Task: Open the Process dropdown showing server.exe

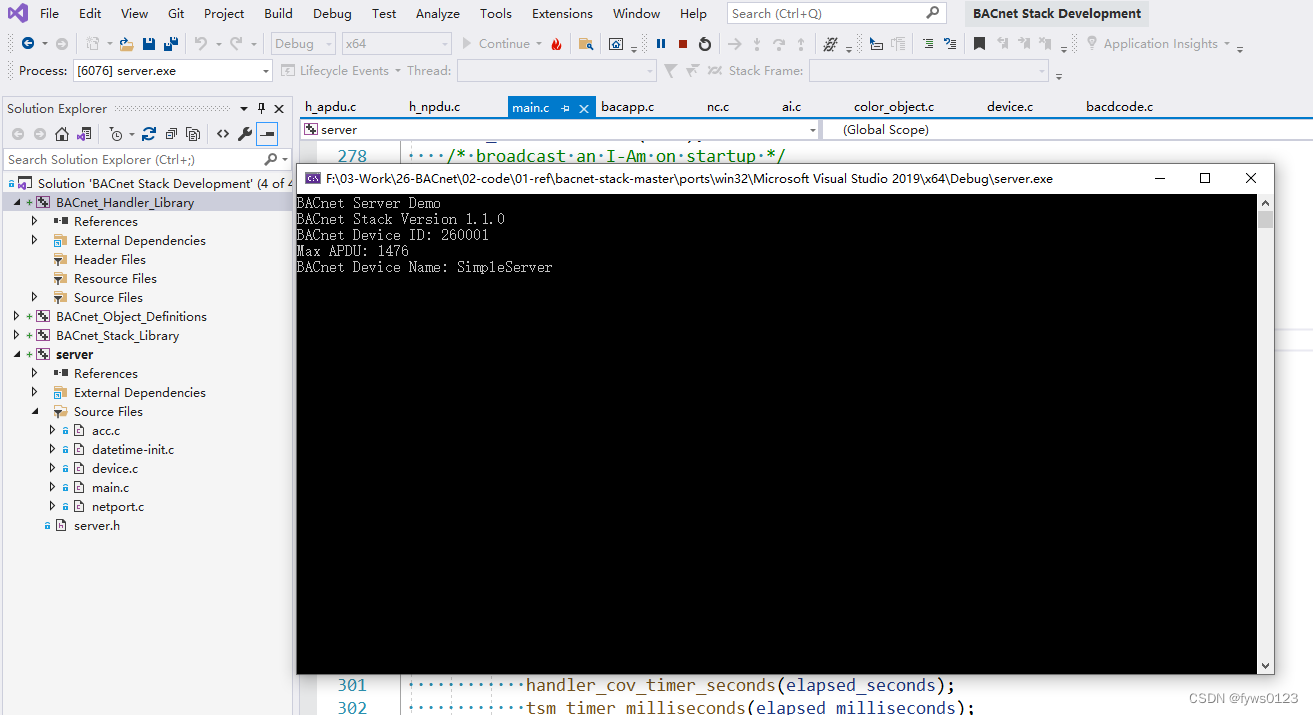Action: 173,71
